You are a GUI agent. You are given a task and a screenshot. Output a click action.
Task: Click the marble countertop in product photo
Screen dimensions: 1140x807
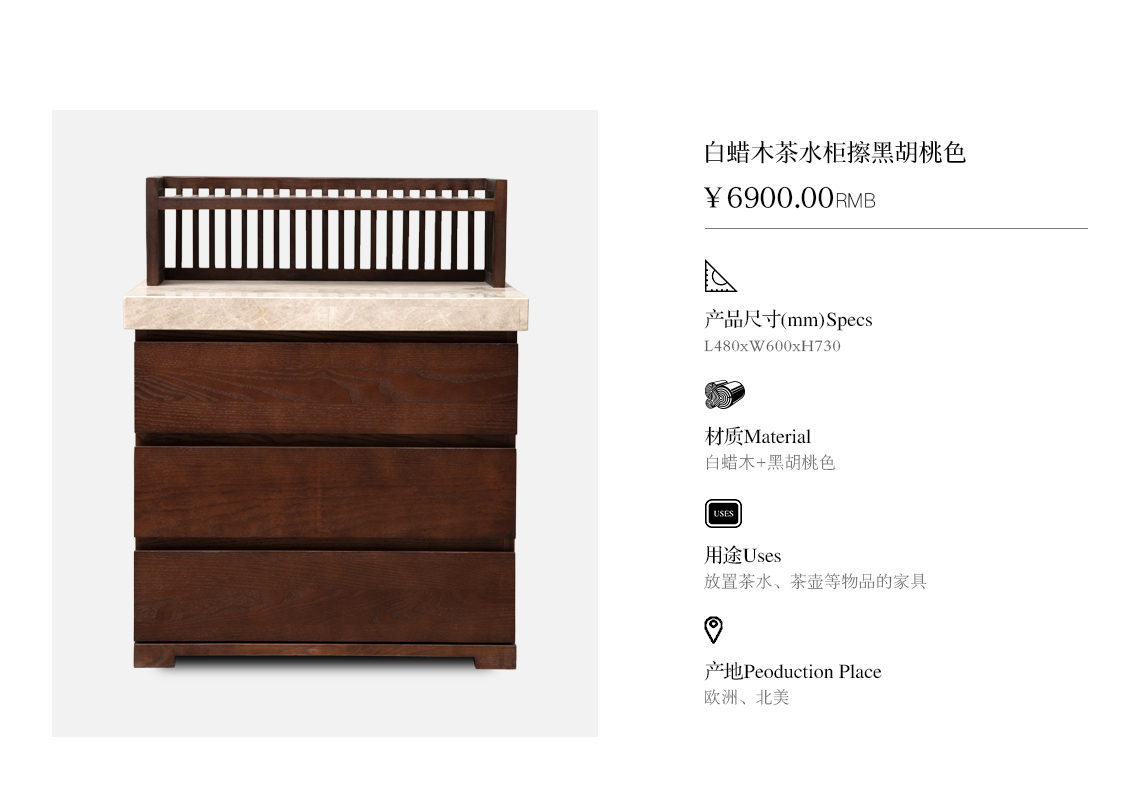tap(326, 308)
